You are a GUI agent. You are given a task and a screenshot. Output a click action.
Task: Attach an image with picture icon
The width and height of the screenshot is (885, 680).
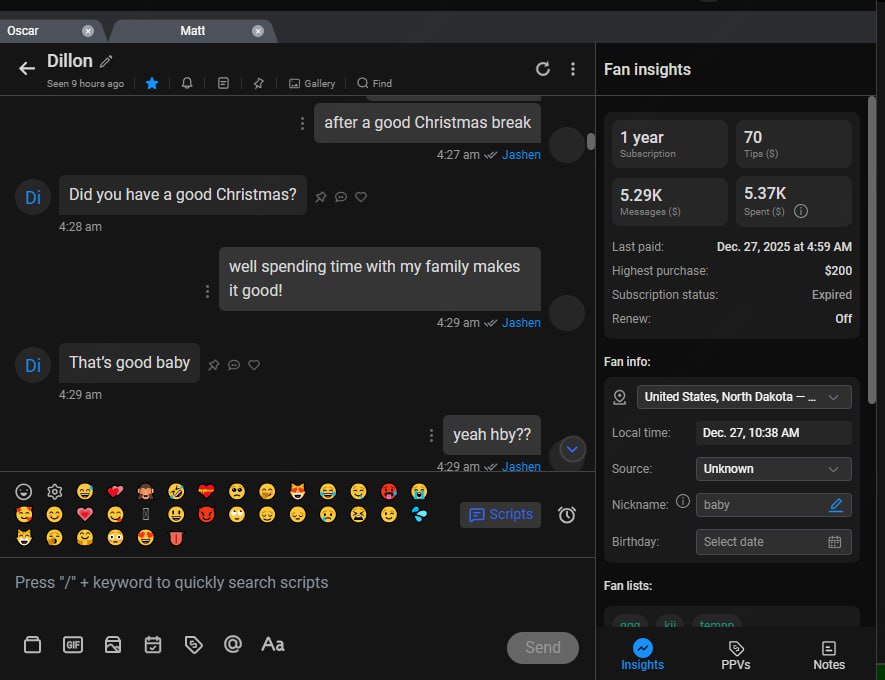(113, 644)
